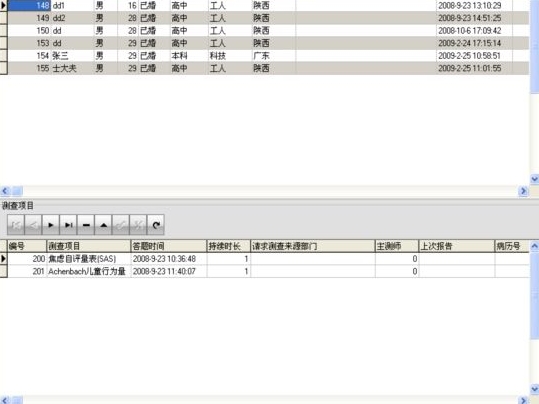539x404 pixels.
Task: Cancel edit with the X button
Action: [x=138, y=225]
